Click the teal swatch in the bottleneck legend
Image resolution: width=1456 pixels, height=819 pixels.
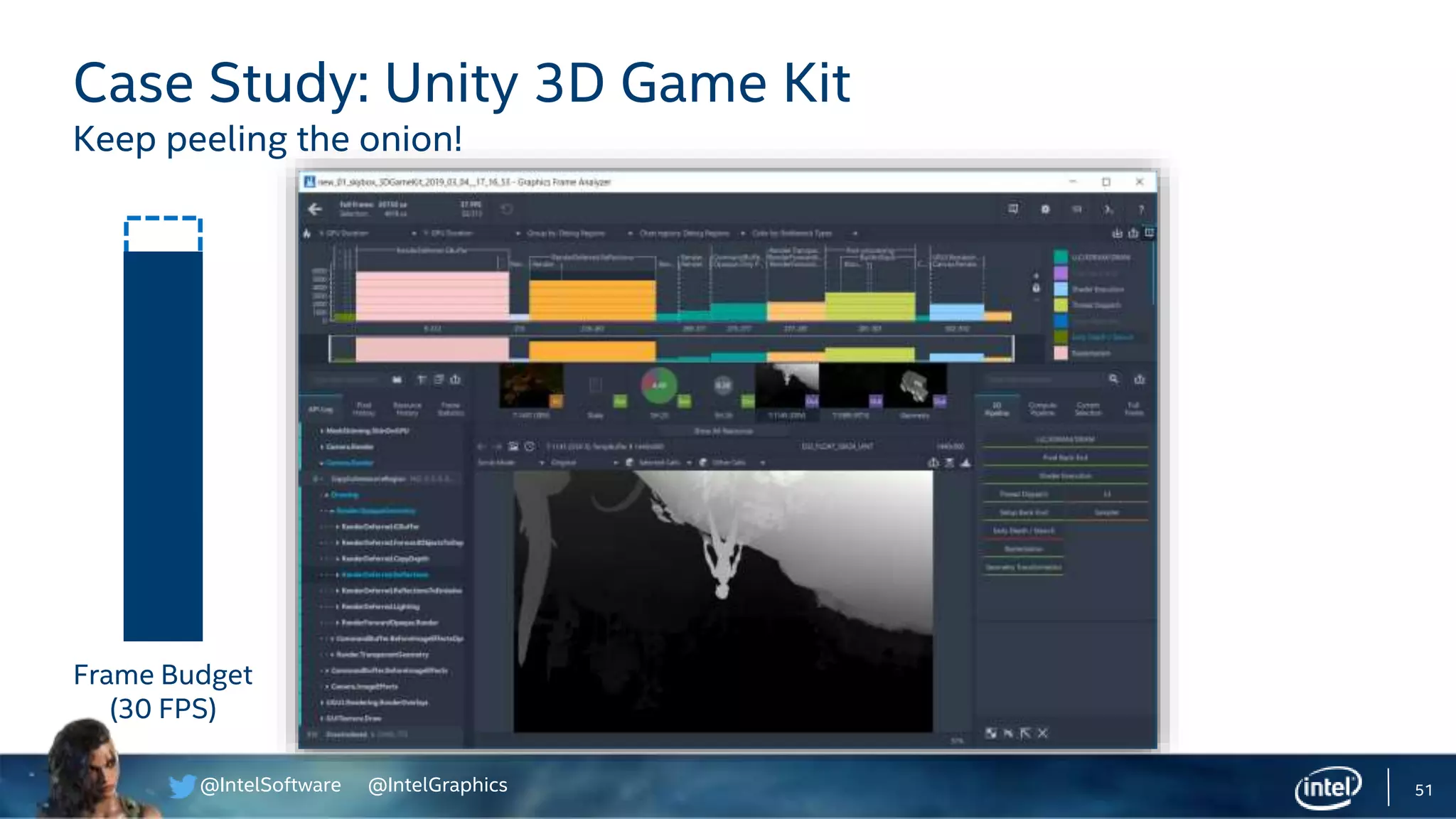(x=1061, y=257)
